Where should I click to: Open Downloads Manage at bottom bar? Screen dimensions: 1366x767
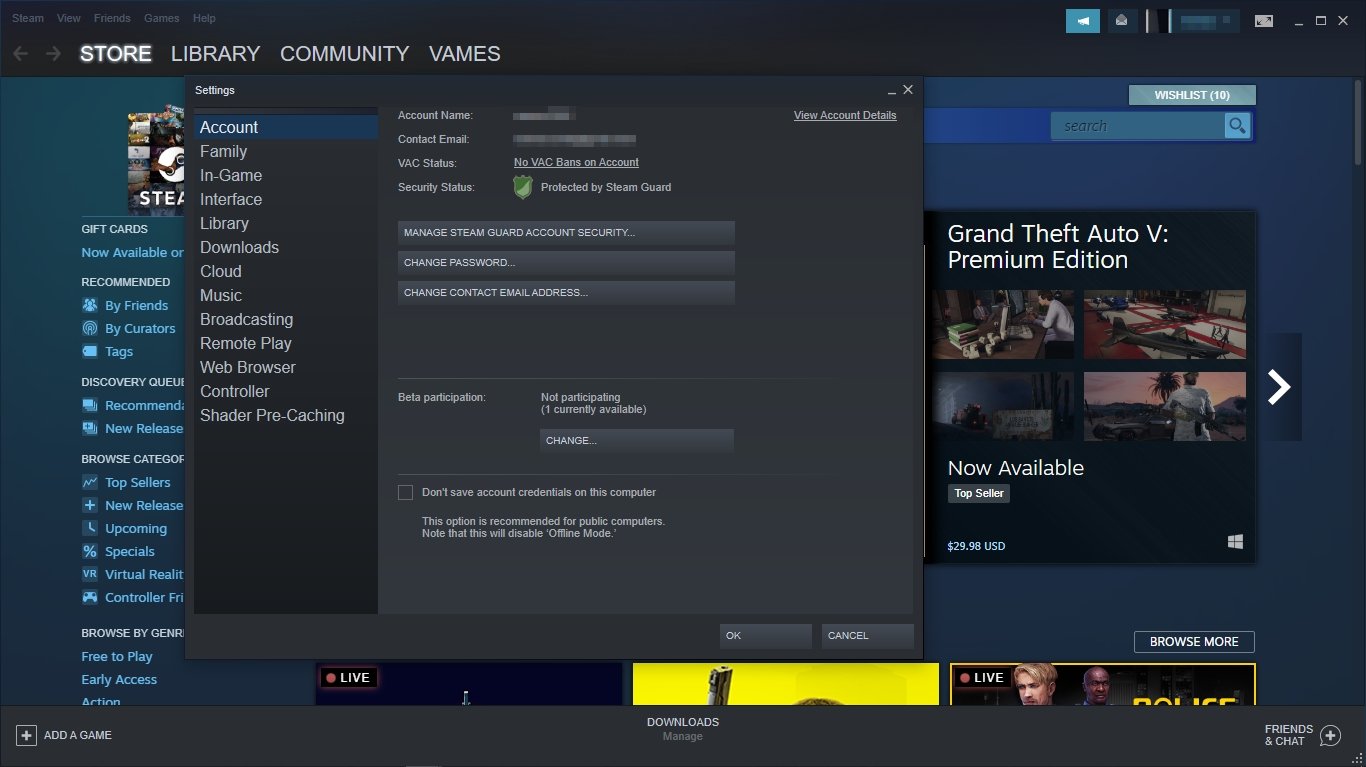(x=683, y=729)
